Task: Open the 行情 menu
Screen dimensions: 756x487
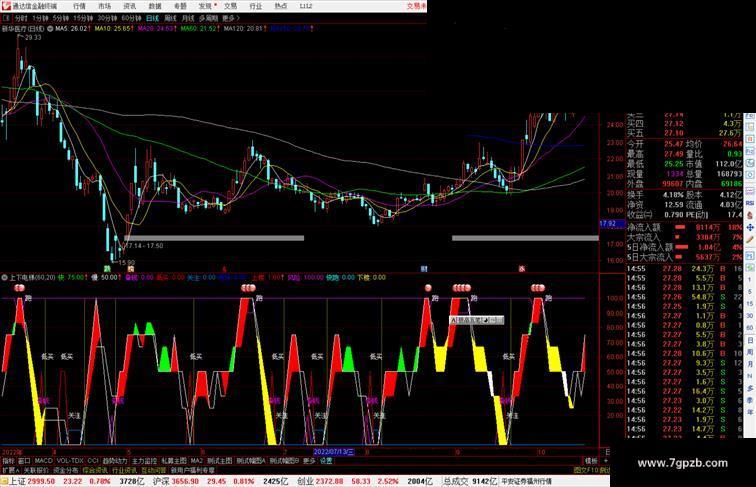Action: [79, 6]
